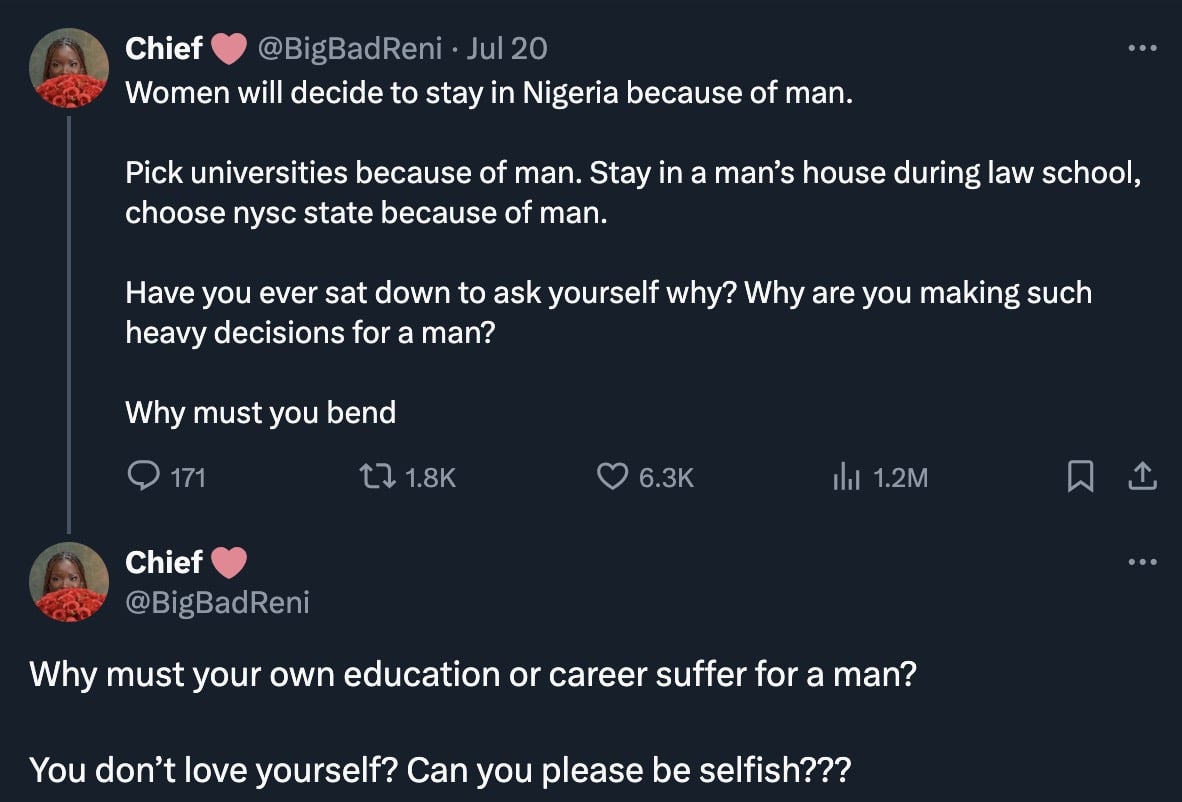Click the Chief name on the second tweet
This screenshot has height=802, width=1182.
[164, 562]
